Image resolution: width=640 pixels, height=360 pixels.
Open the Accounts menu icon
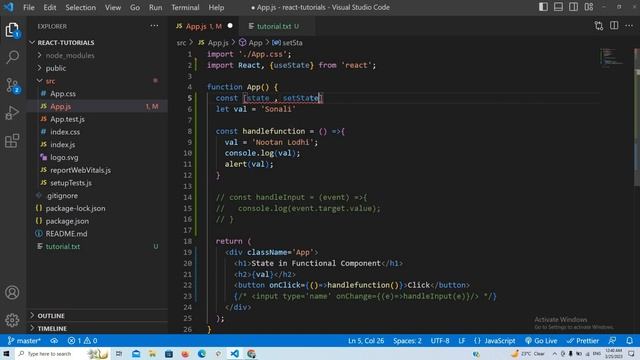click(12, 292)
